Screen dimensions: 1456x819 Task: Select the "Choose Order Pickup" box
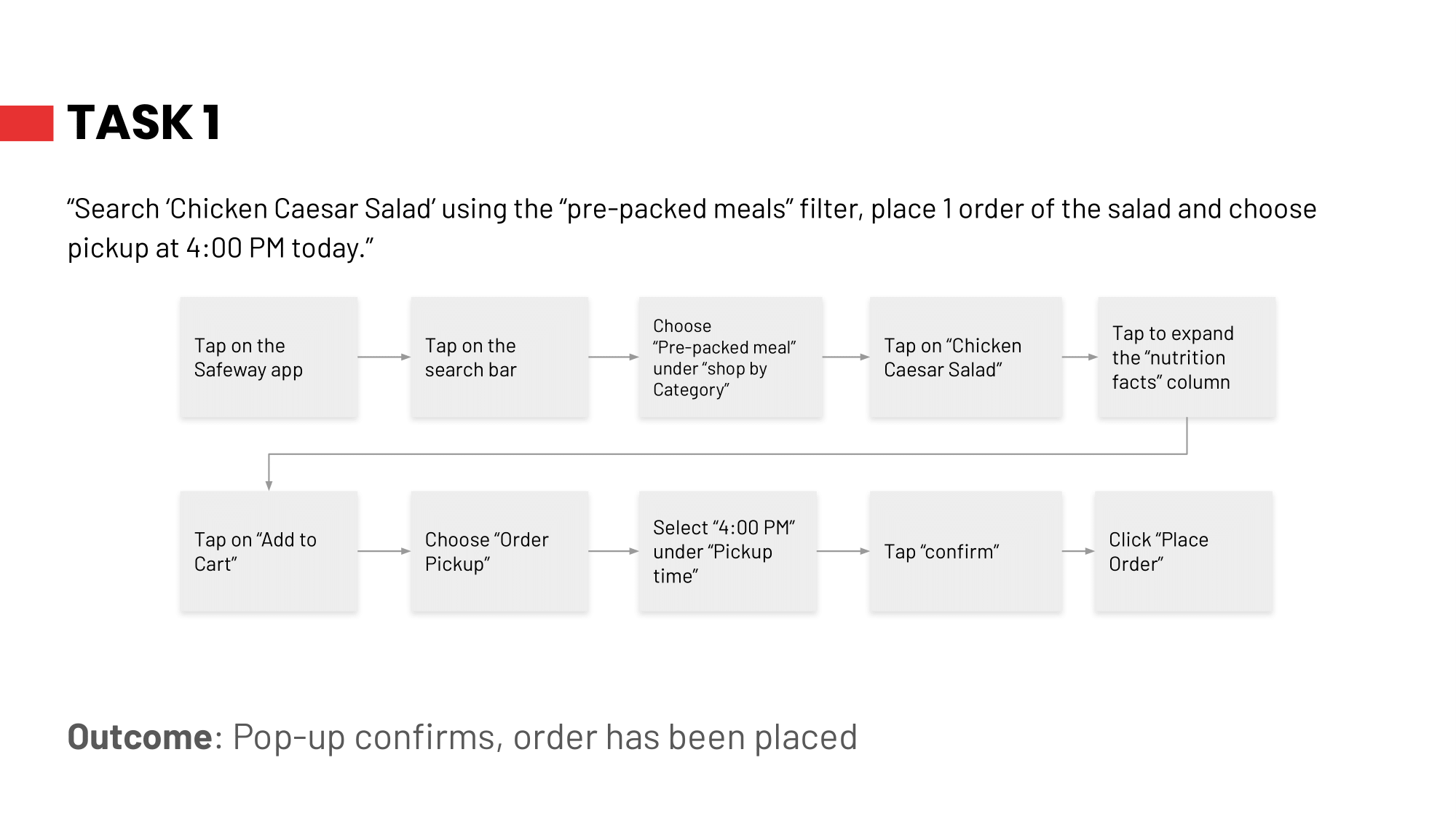coord(499,552)
